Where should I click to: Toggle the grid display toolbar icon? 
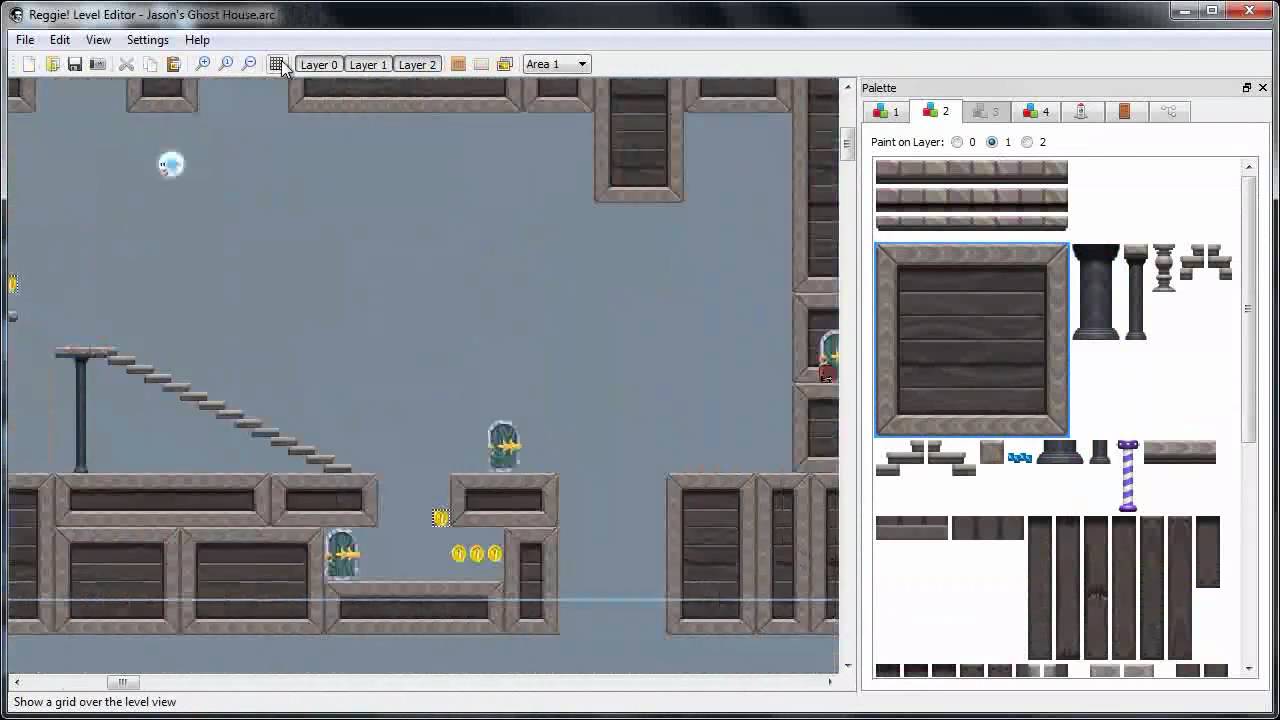tap(277, 64)
